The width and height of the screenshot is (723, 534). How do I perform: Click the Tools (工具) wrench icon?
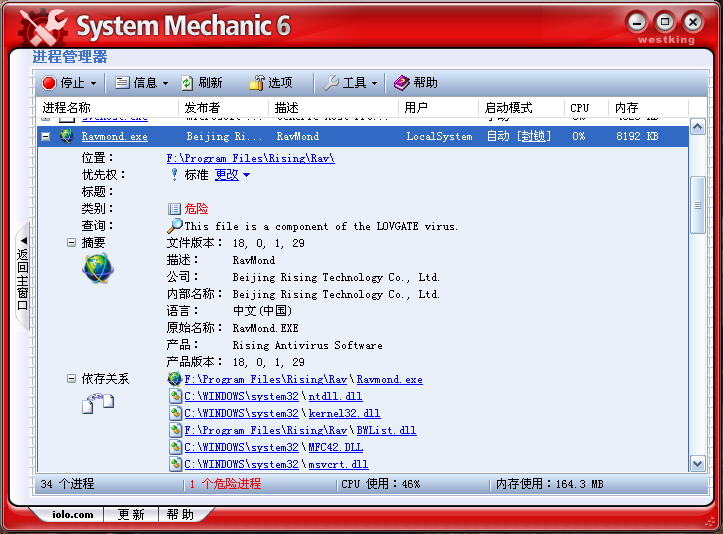[331, 83]
